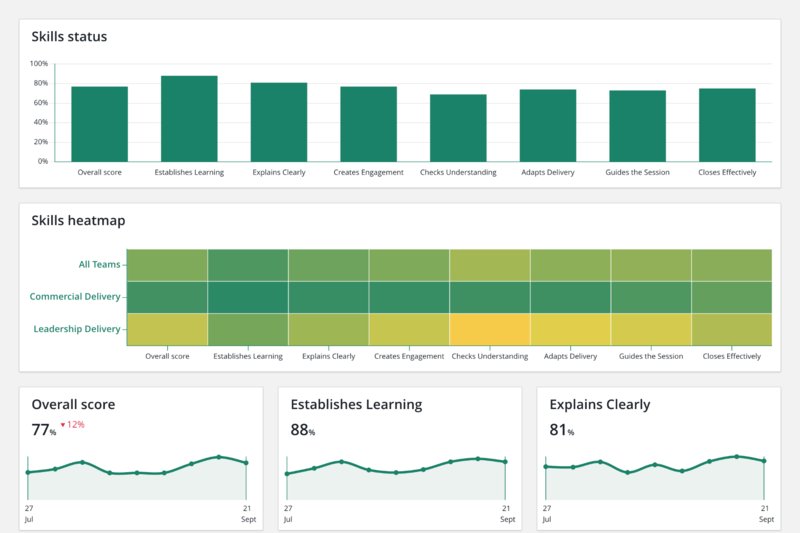Click the Checks Understanding bar in Skills status
The width and height of the screenshot is (800, 533).
pyautogui.click(x=458, y=128)
